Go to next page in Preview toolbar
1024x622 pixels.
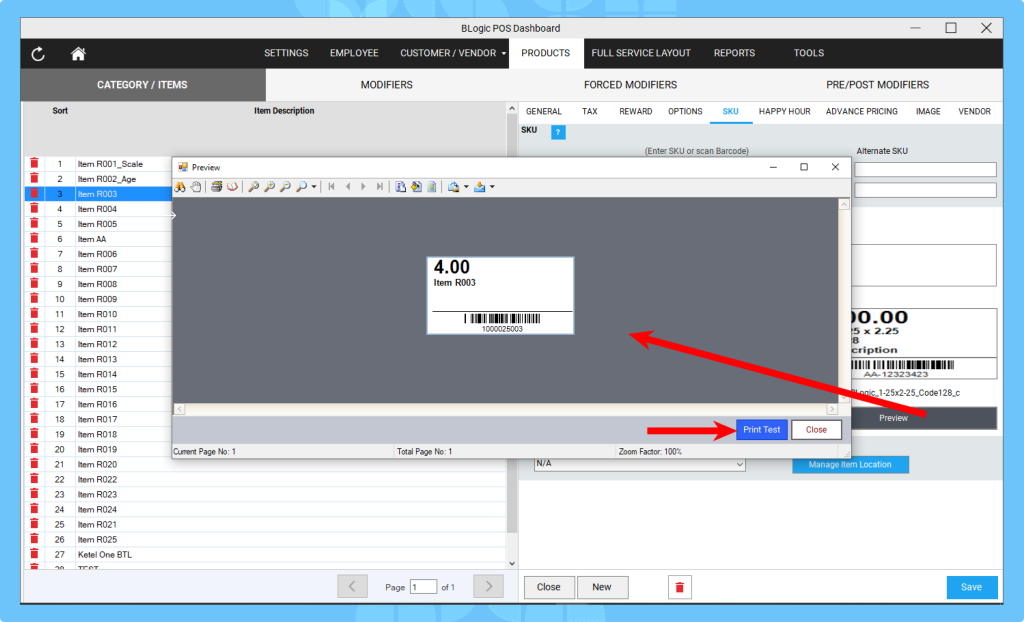(364, 187)
